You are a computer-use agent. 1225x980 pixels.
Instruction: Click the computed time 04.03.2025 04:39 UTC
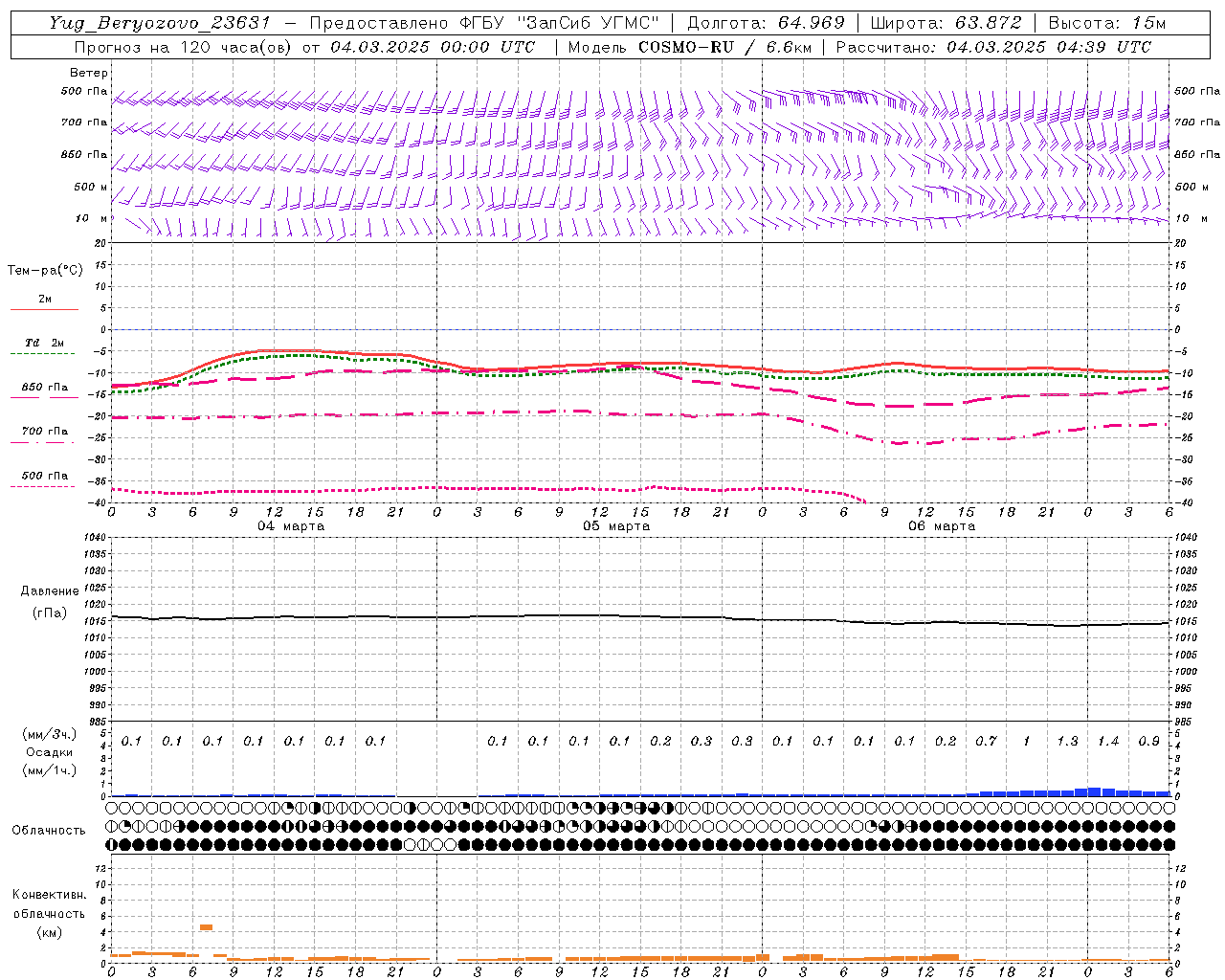pos(1049,47)
